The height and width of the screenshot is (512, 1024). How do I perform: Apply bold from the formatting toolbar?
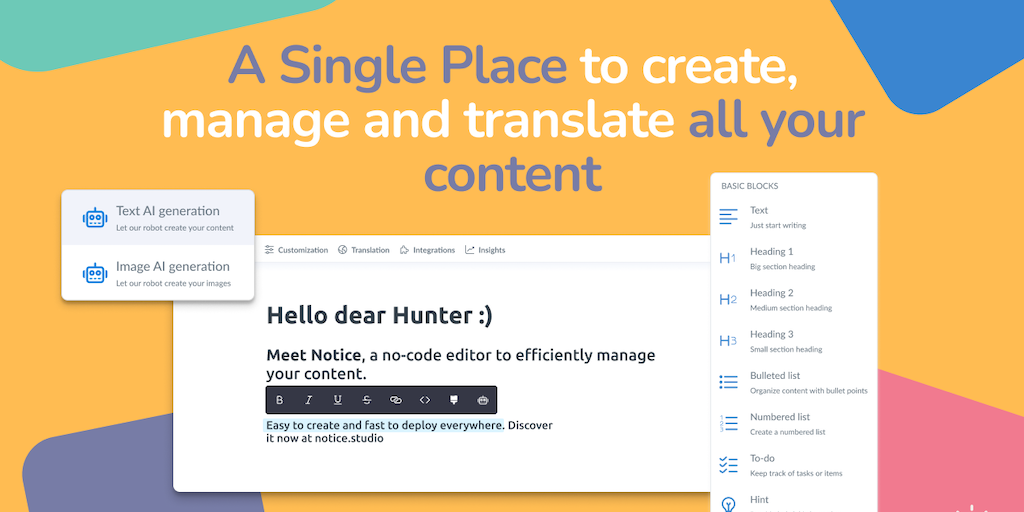(x=280, y=400)
